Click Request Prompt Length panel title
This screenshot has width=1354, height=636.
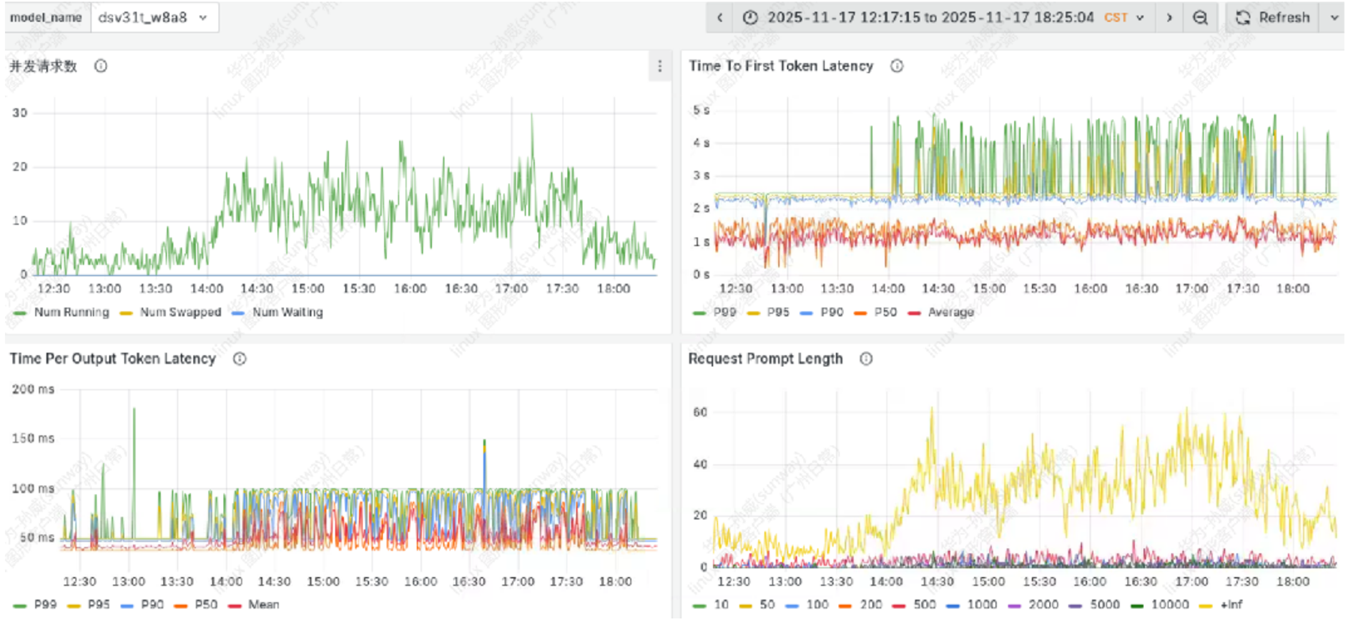pyautogui.click(x=766, y=358)
